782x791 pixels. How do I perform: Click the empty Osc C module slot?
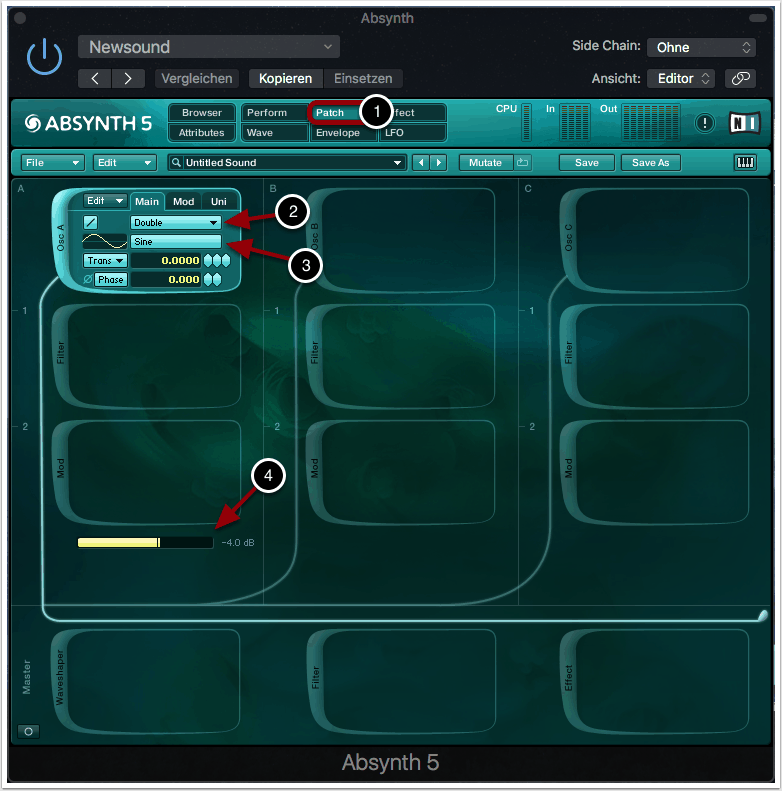(x=655, y=241)
